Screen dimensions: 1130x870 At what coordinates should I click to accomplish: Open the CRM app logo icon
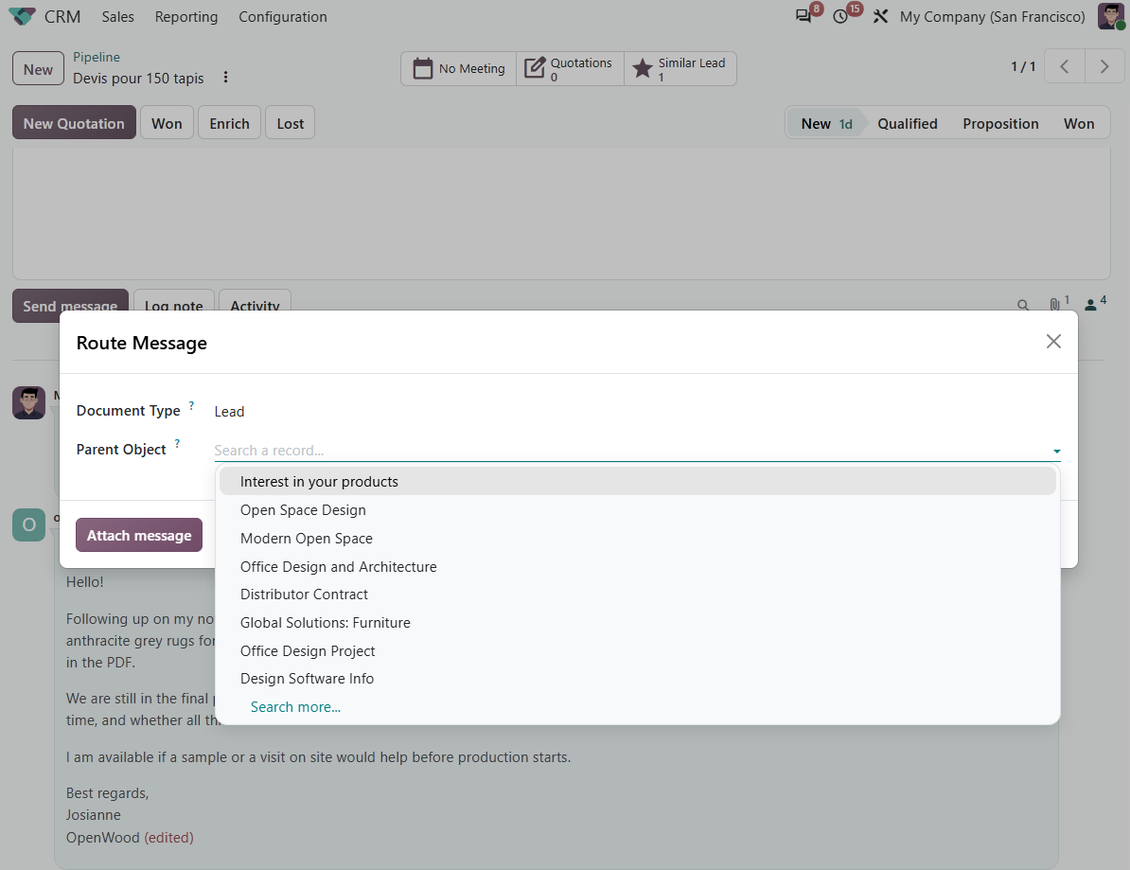pos(22,16)
